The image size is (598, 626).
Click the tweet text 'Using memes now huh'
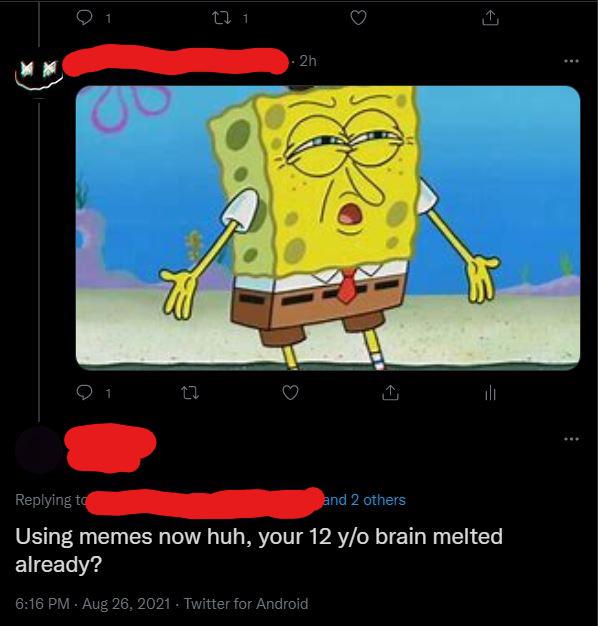(x=133, y=536)
